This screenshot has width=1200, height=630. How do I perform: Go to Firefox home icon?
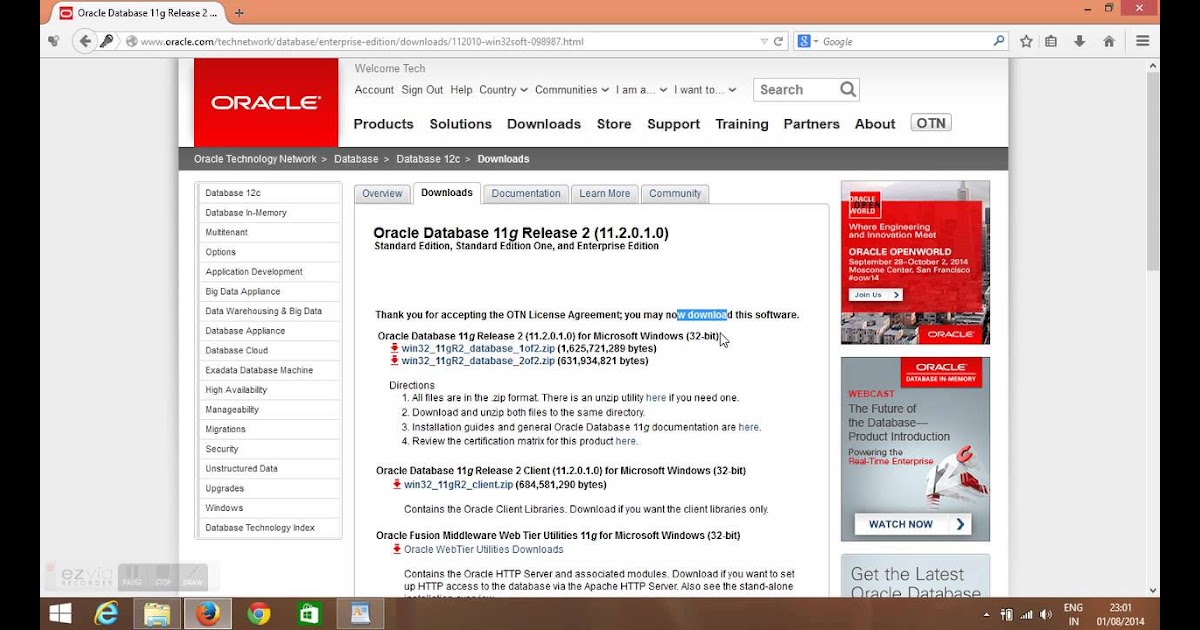point(1109,41)
